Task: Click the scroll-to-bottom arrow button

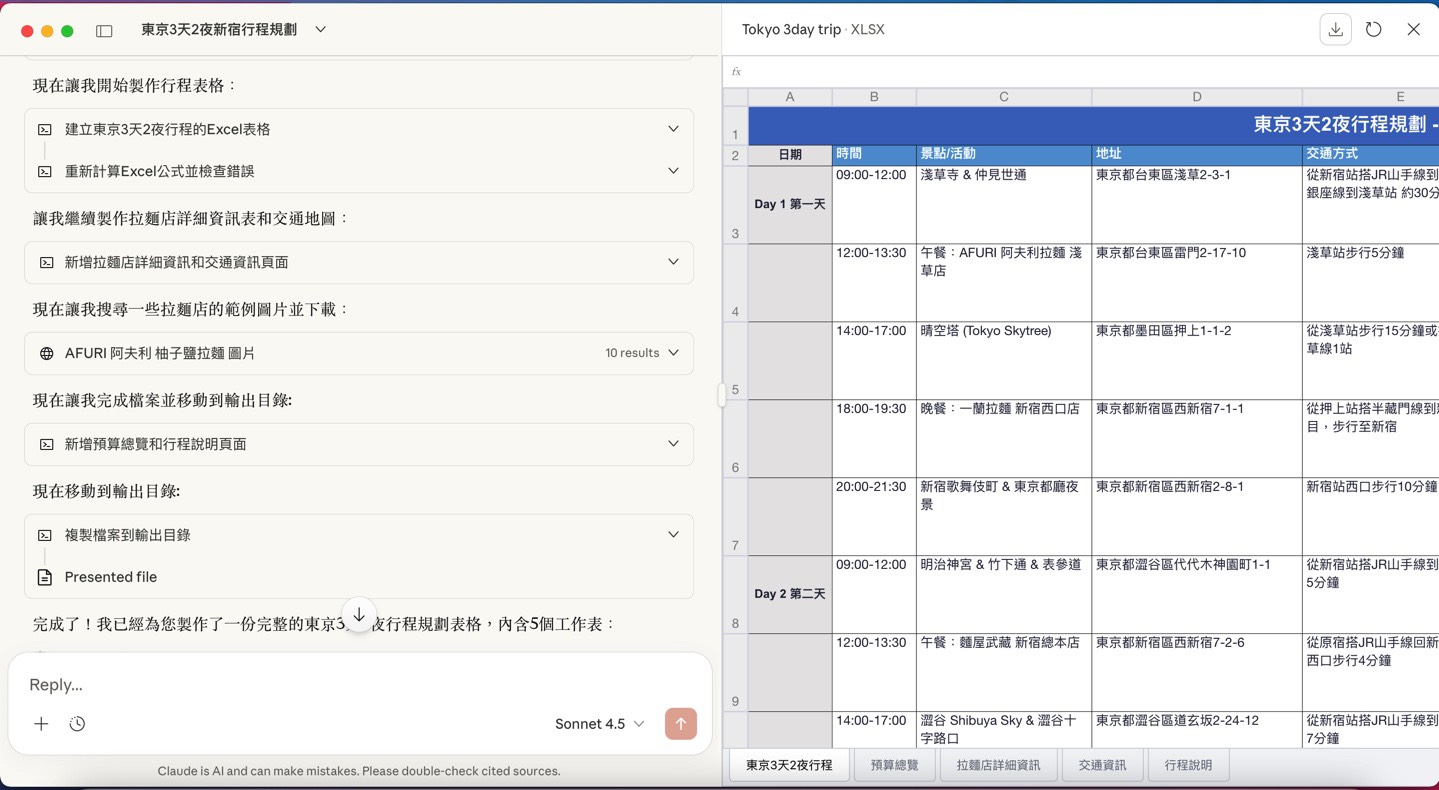Action: pos(359,614)
